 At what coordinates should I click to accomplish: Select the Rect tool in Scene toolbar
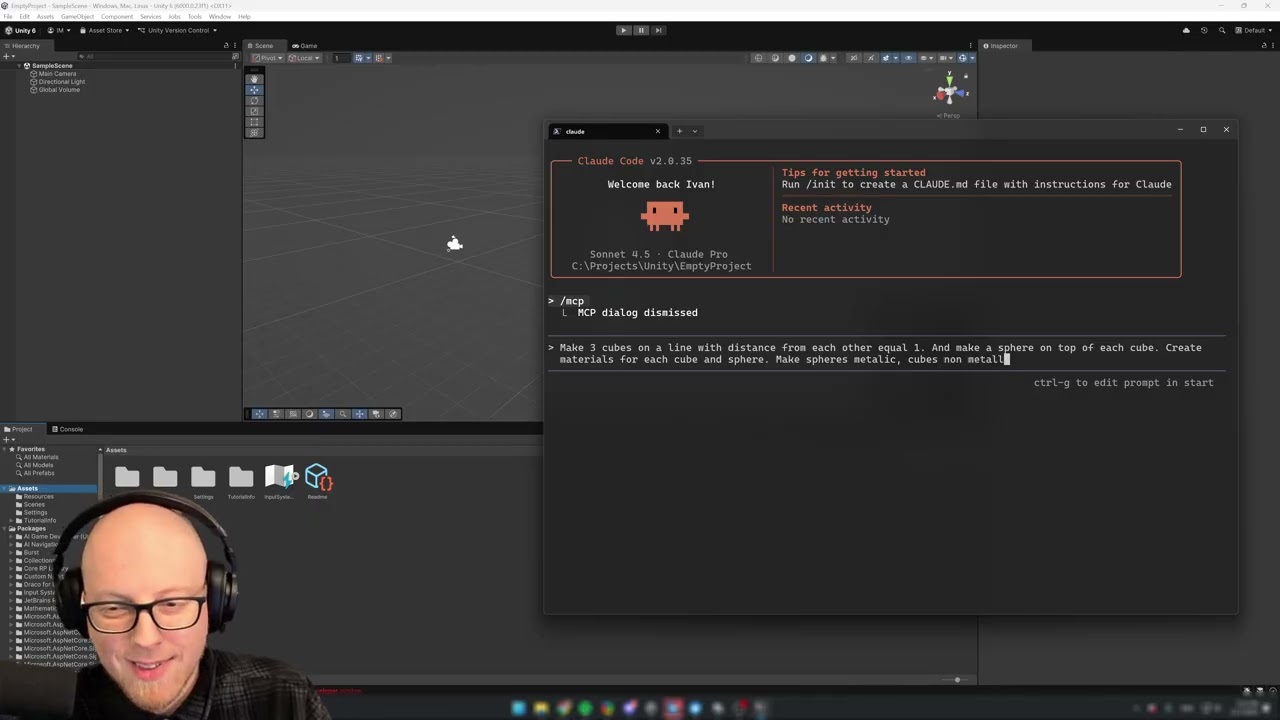click(254, 122)
